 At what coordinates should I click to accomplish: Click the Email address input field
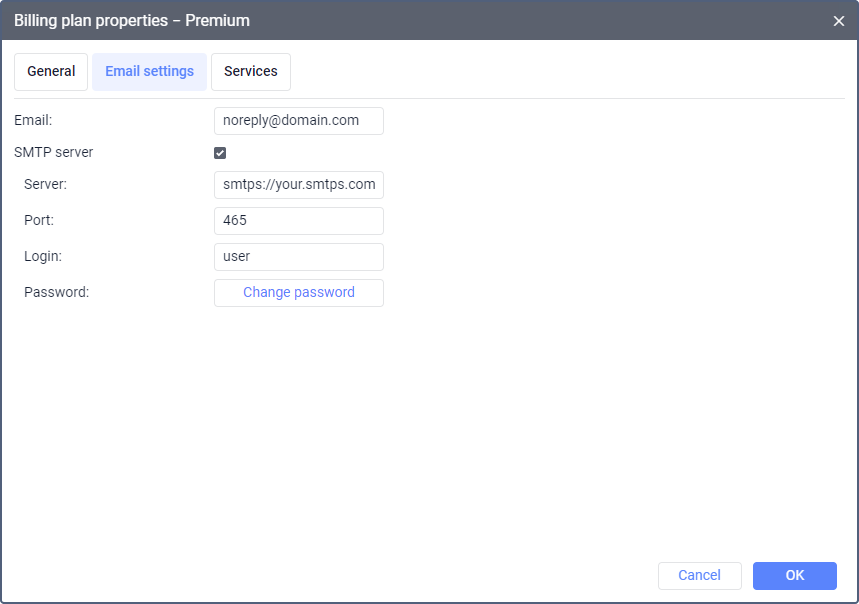point(298,121)
